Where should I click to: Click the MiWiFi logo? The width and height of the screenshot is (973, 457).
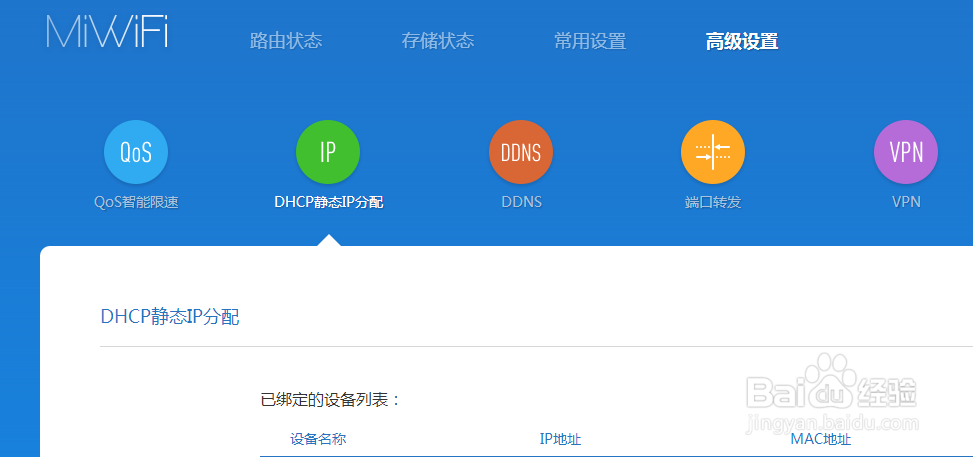pos(107,32)
